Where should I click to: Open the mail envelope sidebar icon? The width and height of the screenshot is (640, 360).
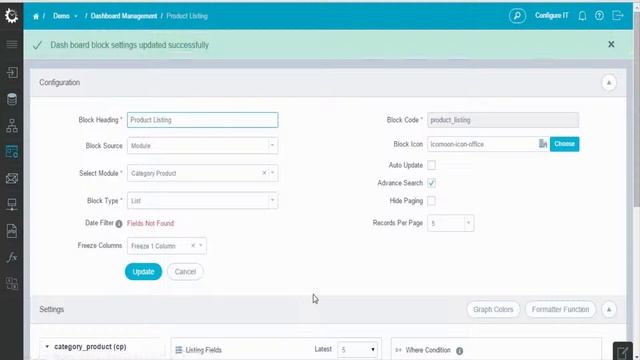12,178
